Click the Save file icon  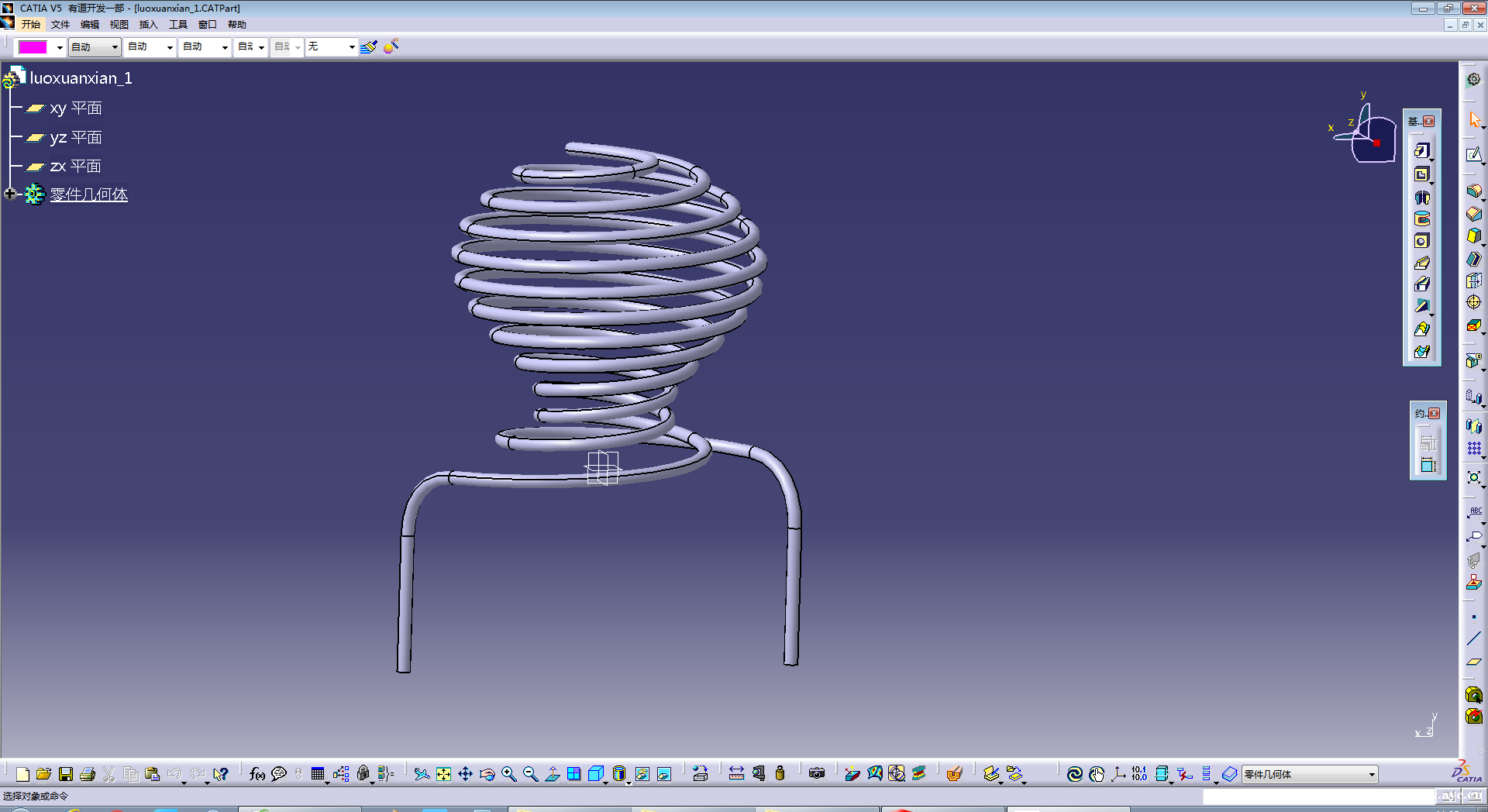coord(66,774)
